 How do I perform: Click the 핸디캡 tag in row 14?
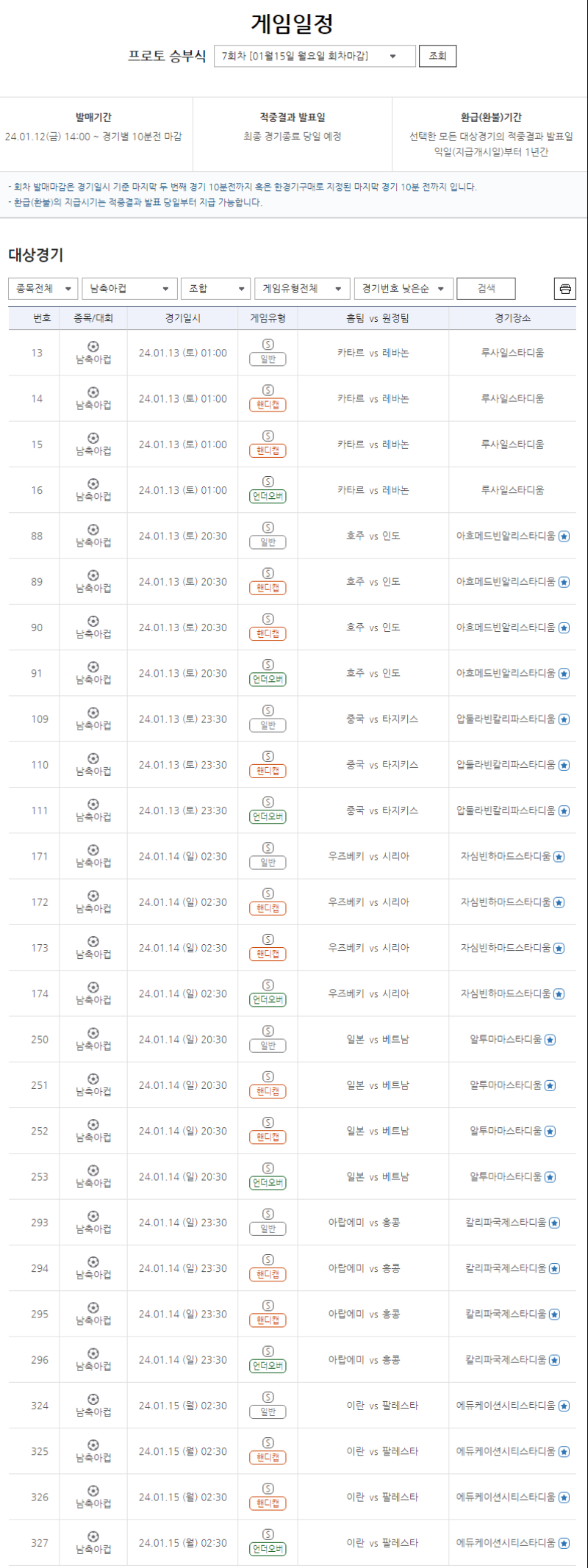click(x=268, y=405)
